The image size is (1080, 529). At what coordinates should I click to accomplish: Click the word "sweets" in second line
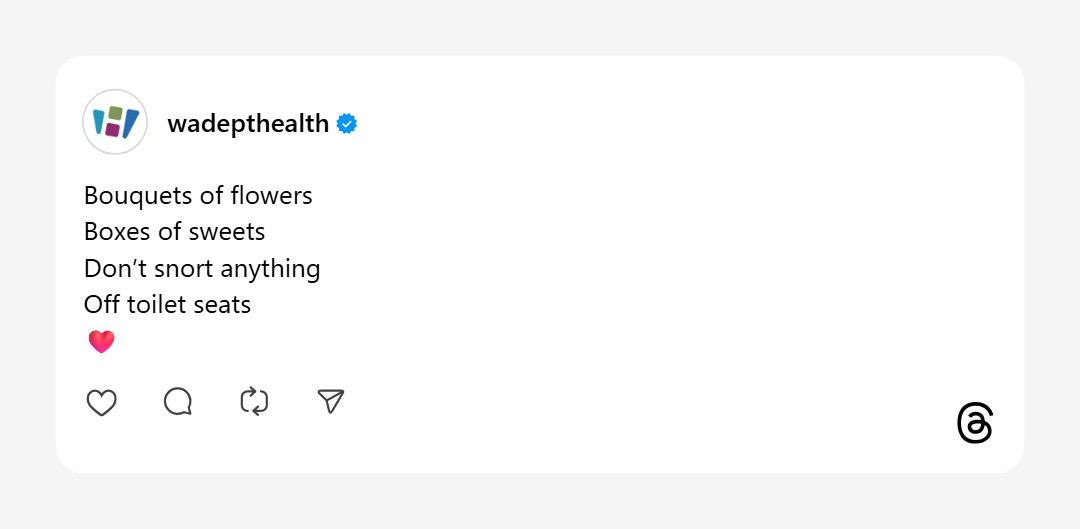click(x=231, y=232)
